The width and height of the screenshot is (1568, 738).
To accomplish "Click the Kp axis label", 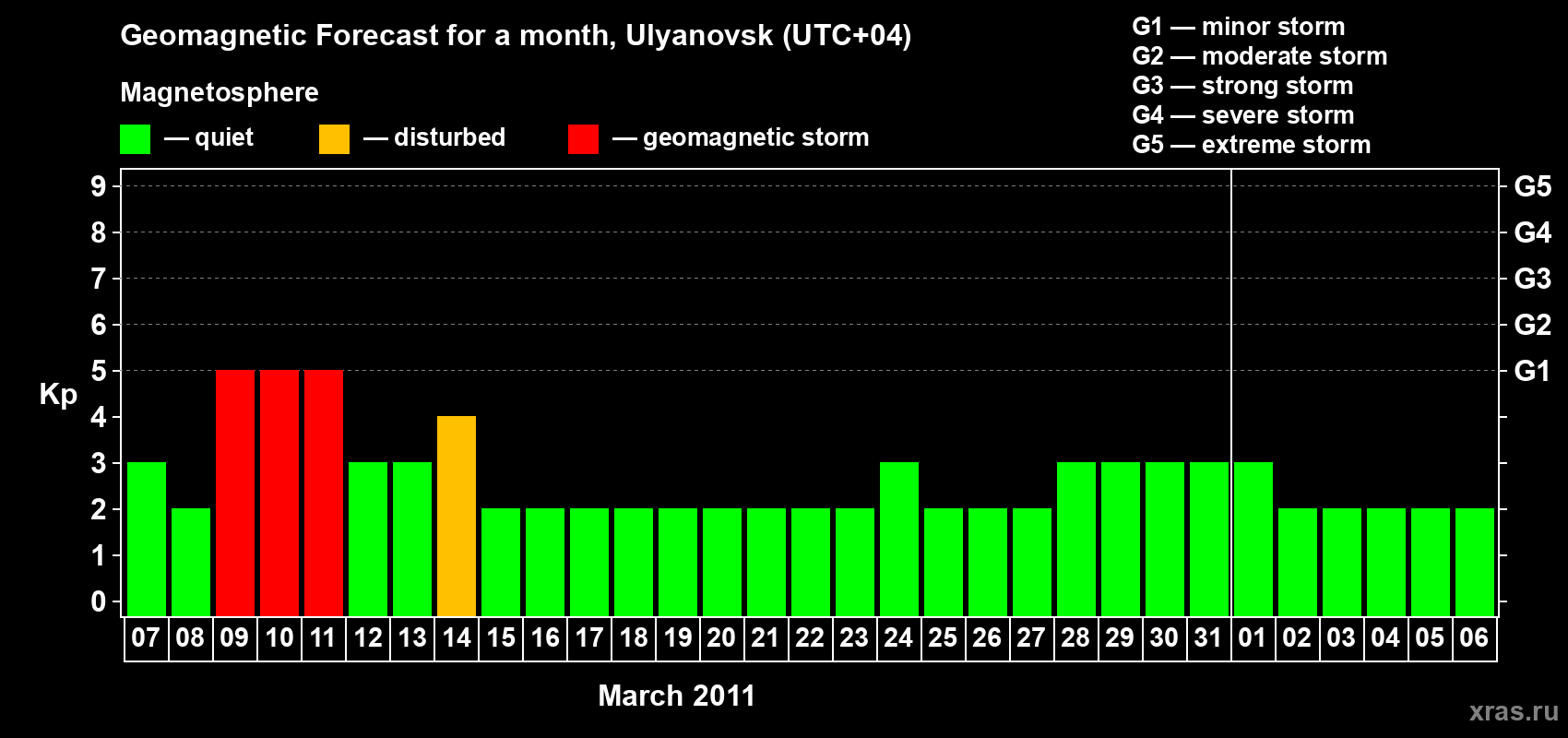I will [58, 395].
